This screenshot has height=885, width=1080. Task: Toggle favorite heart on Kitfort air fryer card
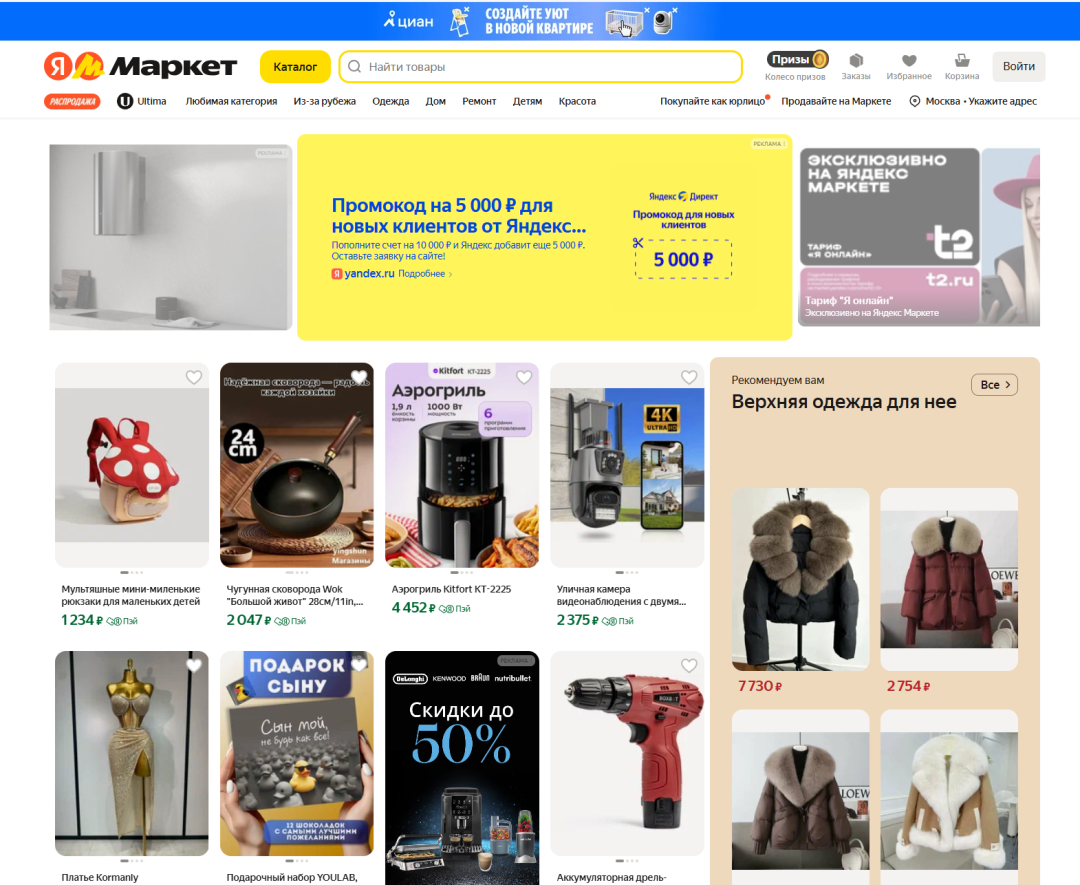pos(524,377)
